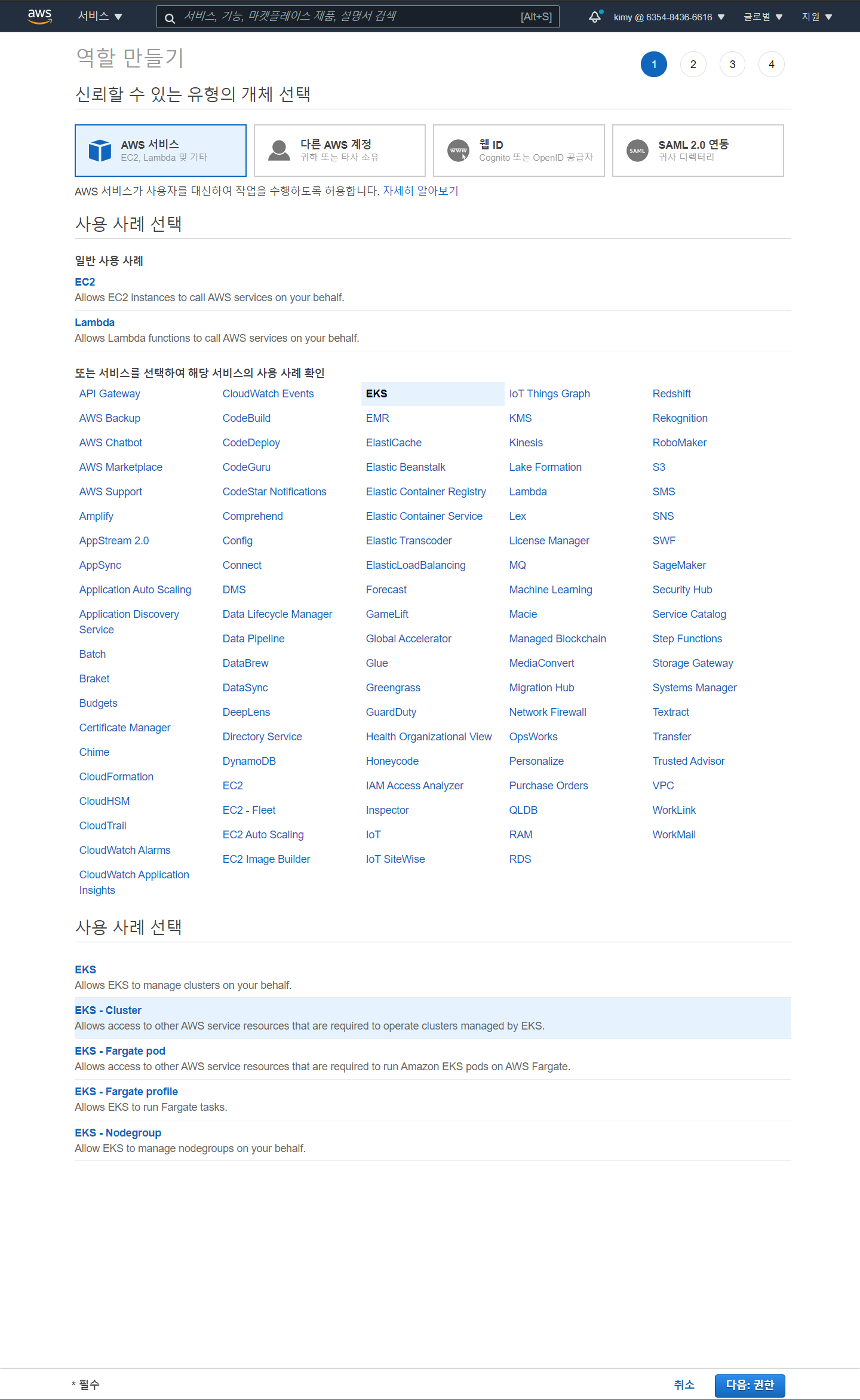The height and width of the screenshot is (1400, 860).
Task: Choose the EC2 general use case
Action: tap(433, 290)
